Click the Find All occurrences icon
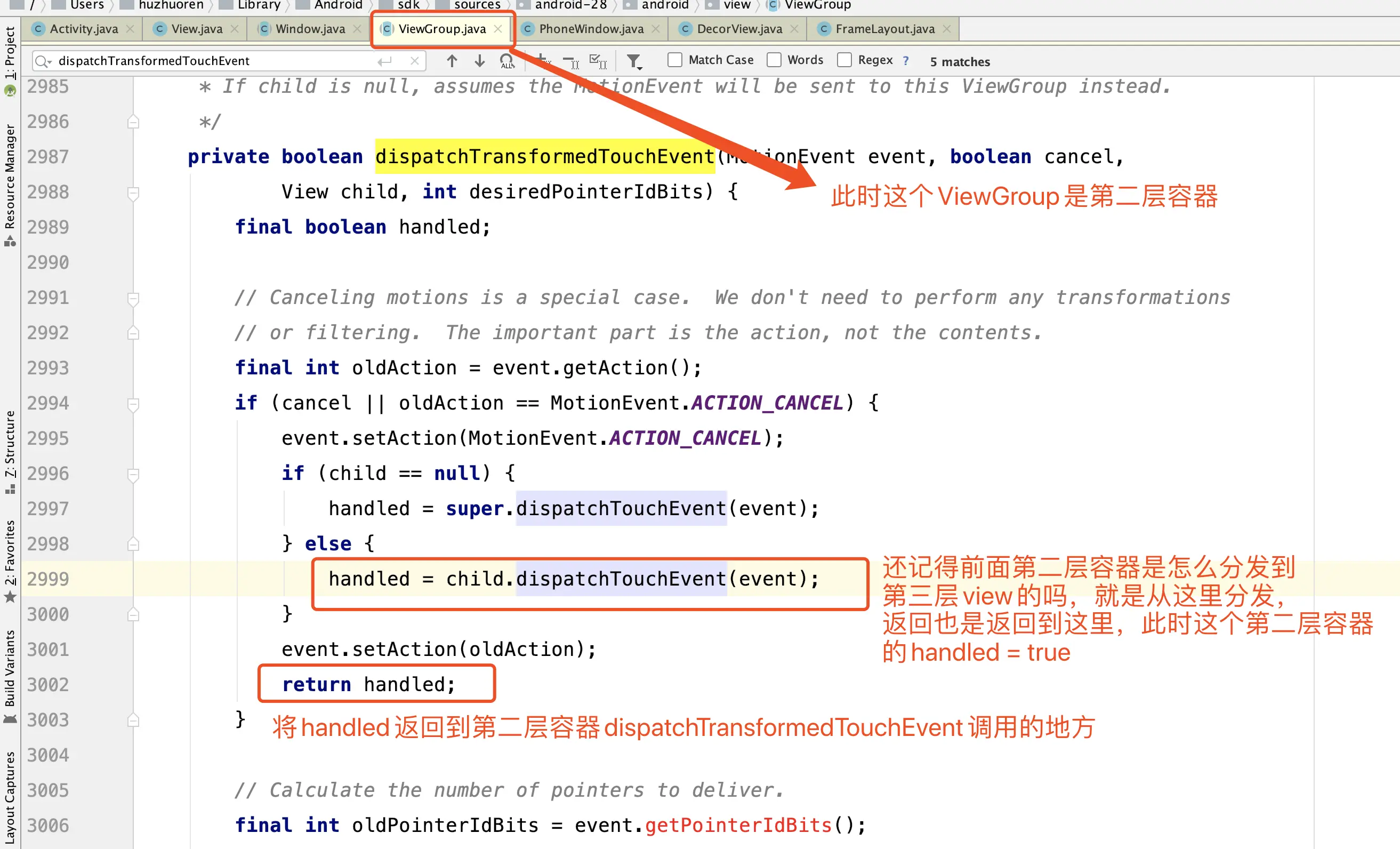The image size is (1400, 849). coord(506,61)
